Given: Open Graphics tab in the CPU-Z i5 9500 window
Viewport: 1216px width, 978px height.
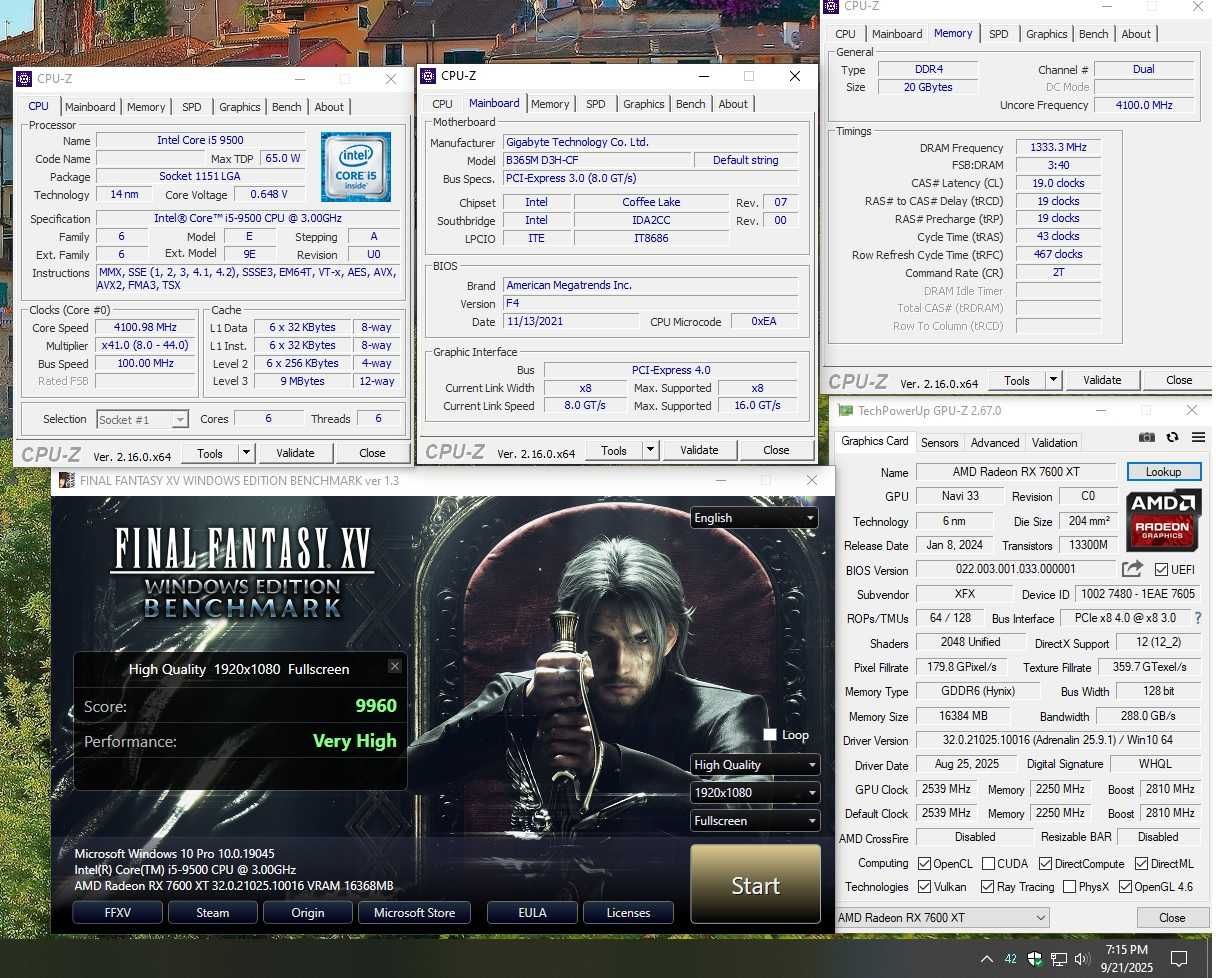Looking at the screenshot, I should pyautogui.click(x=240, y=107).
